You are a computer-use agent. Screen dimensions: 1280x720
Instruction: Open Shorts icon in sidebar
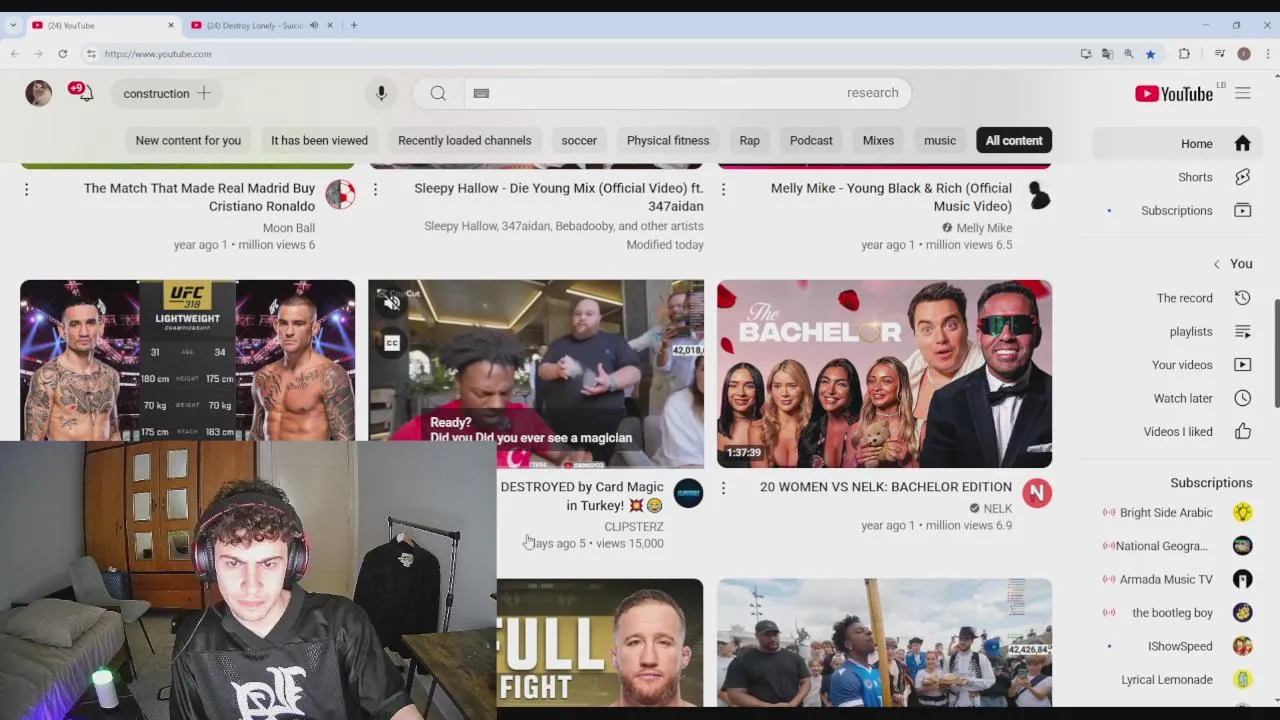tap(1243, 177)
